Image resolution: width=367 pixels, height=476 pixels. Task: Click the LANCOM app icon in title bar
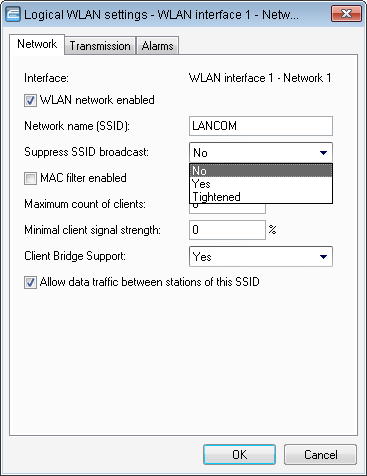coord(13,15)
